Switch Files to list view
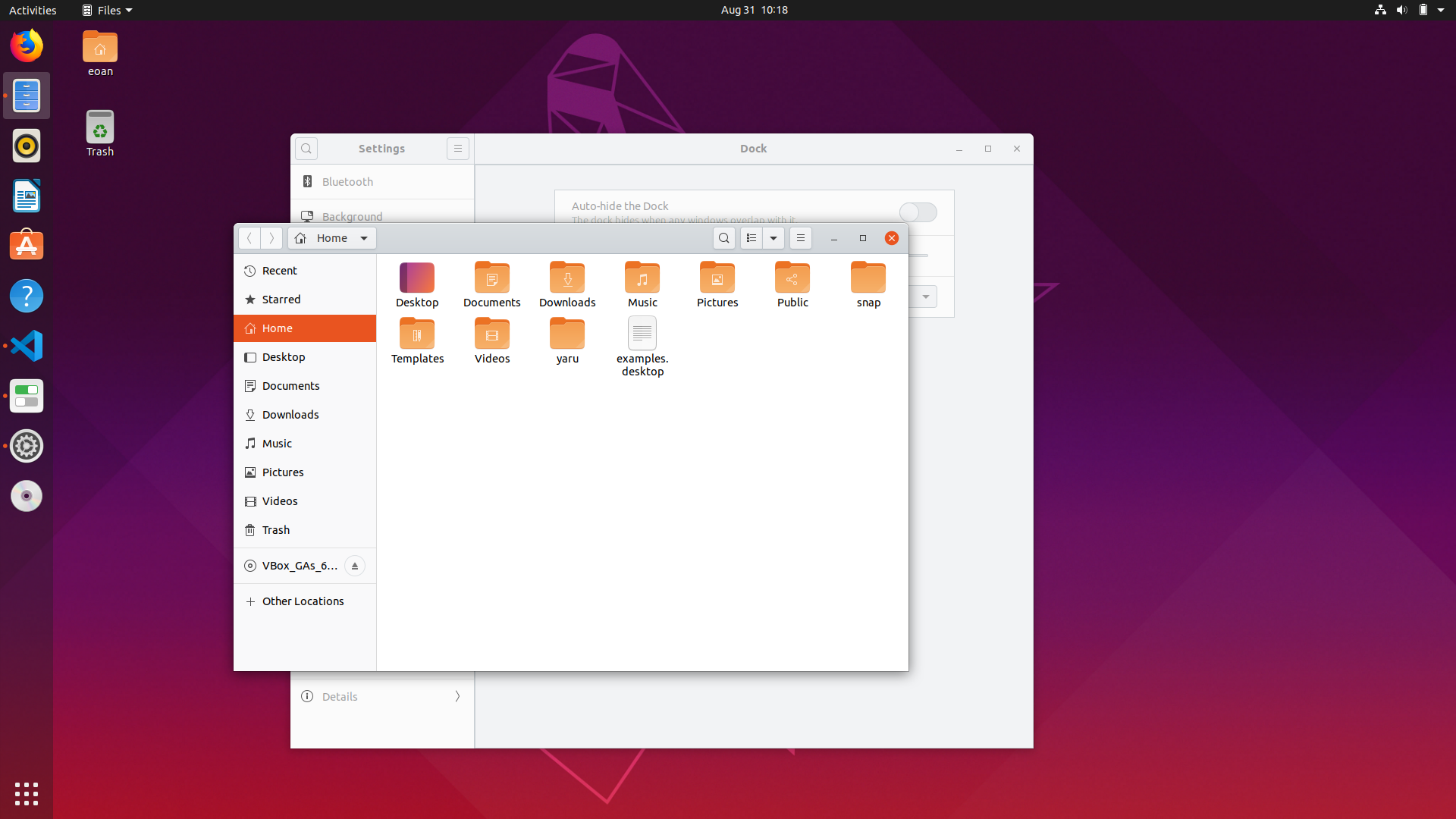 tap(750, 237)
